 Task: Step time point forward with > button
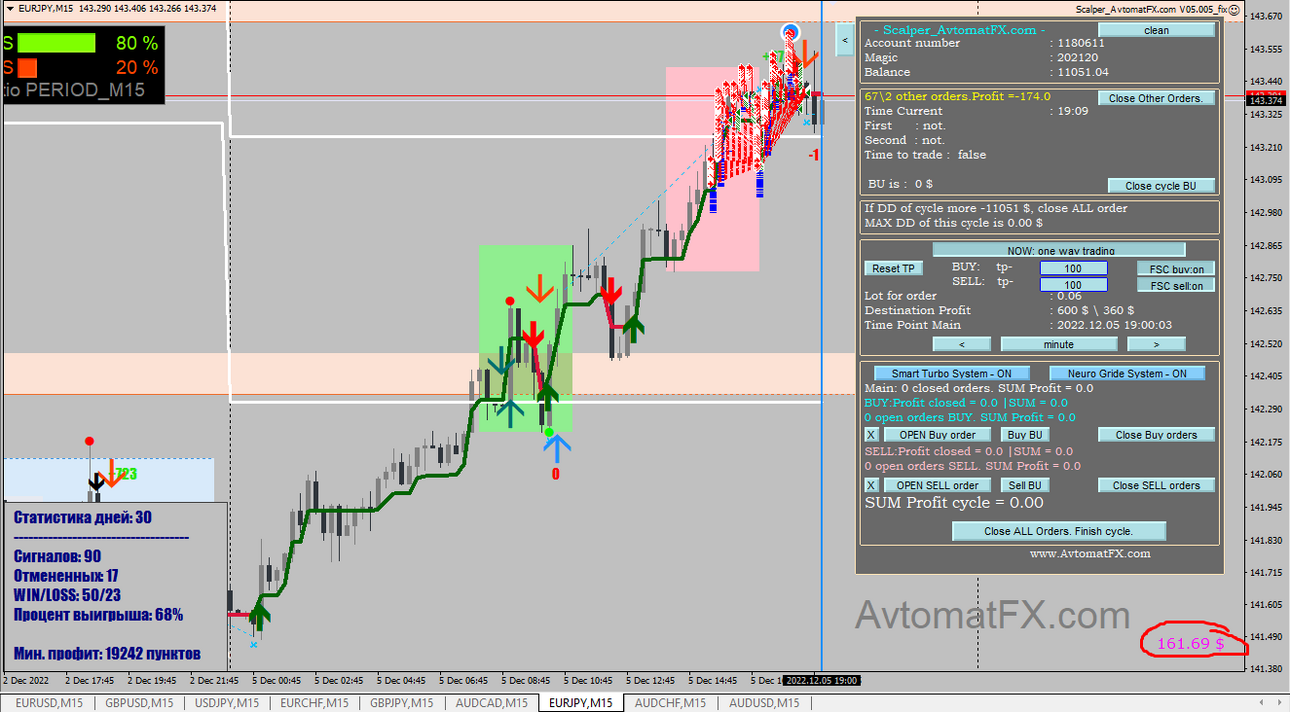(1156, 344)
